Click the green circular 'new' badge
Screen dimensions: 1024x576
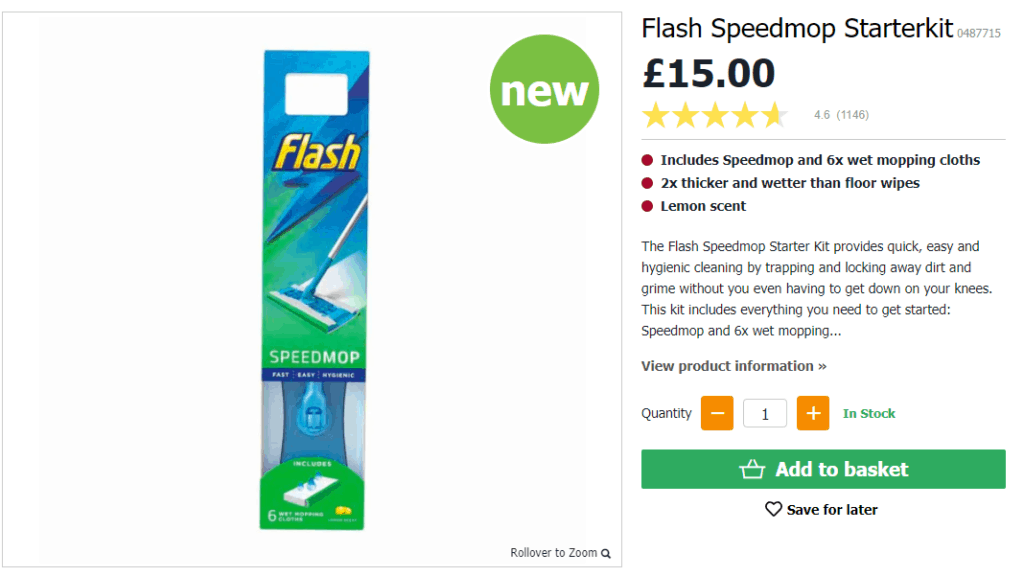click(544, 89)
